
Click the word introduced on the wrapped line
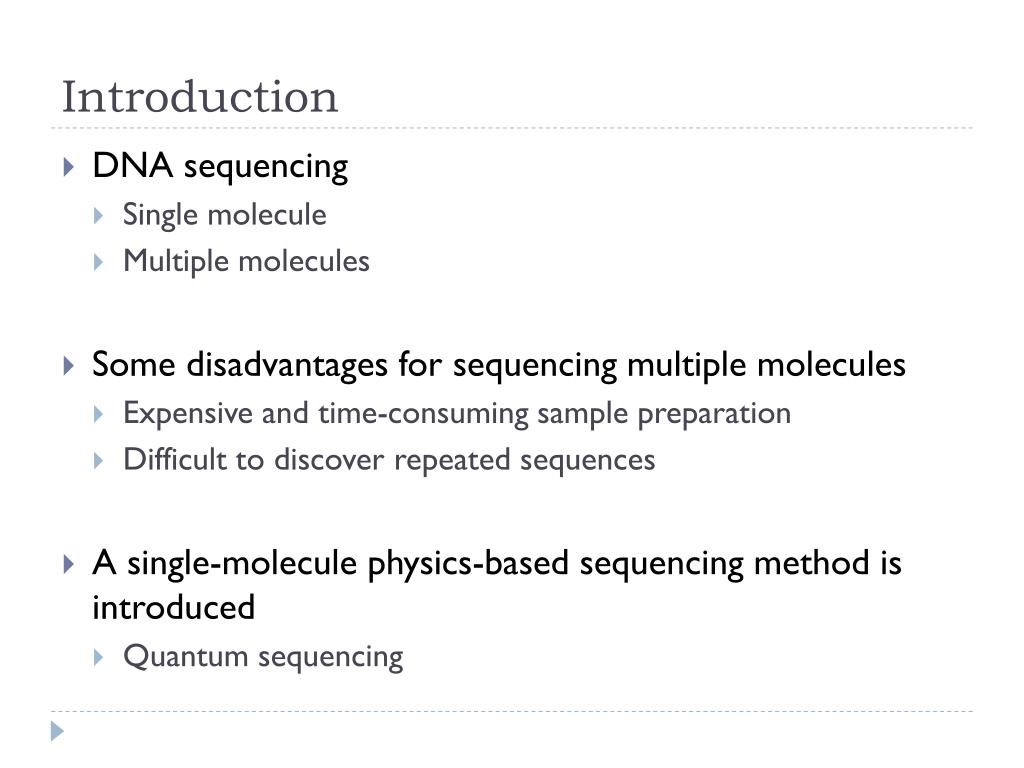pyautogui.click(x=174, y=607)
